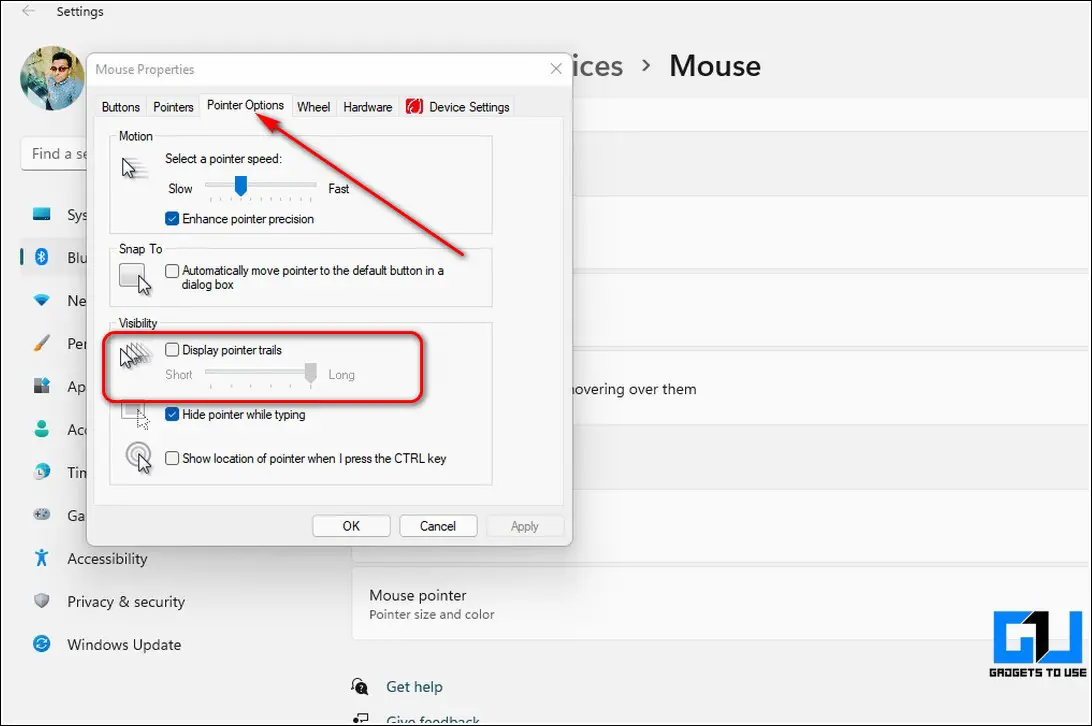The image size is (1092, 726).
Task: Click the Slow label of pointer speed
Action: point(180,189)
